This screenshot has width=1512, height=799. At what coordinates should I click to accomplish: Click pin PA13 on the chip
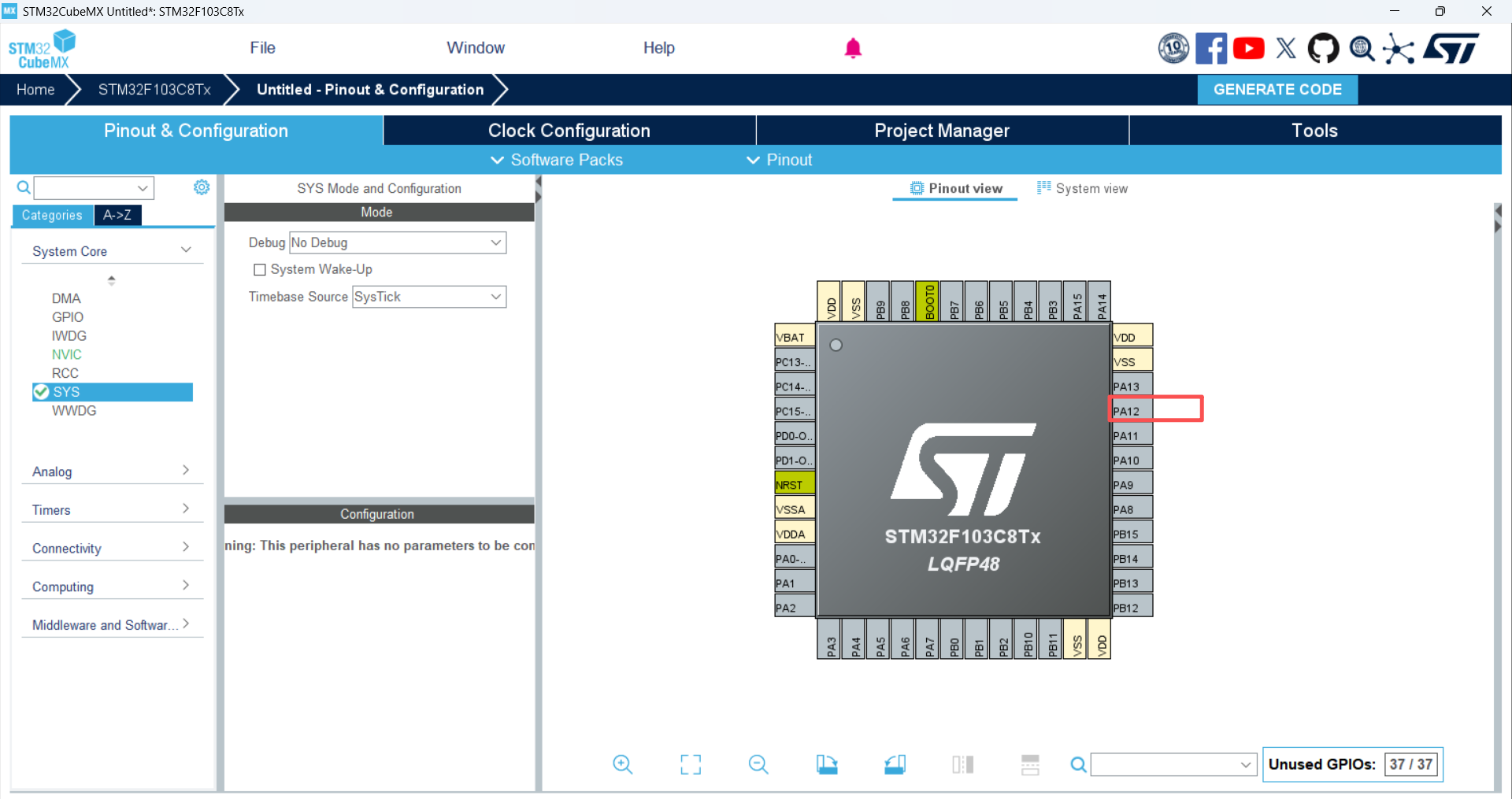coord(1132,387)
